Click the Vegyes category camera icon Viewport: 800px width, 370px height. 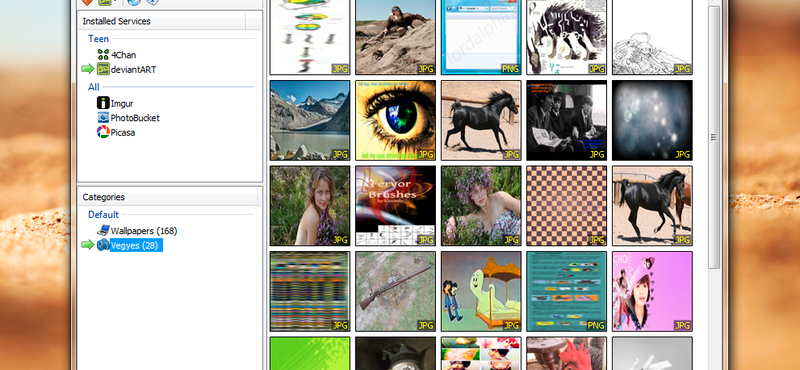coord(103,245)
